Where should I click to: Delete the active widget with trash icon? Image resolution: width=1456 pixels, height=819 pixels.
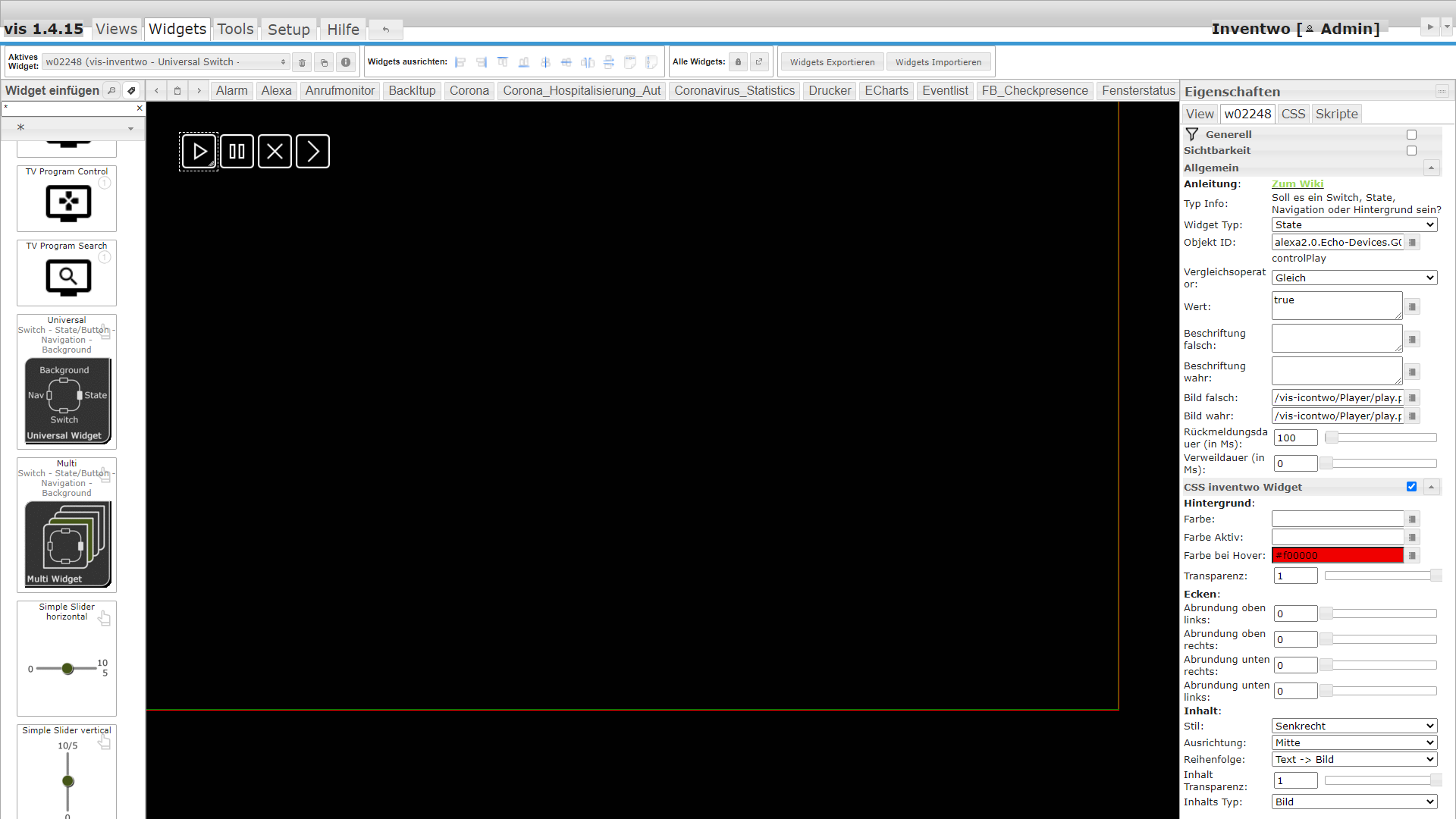pos(302,62)
